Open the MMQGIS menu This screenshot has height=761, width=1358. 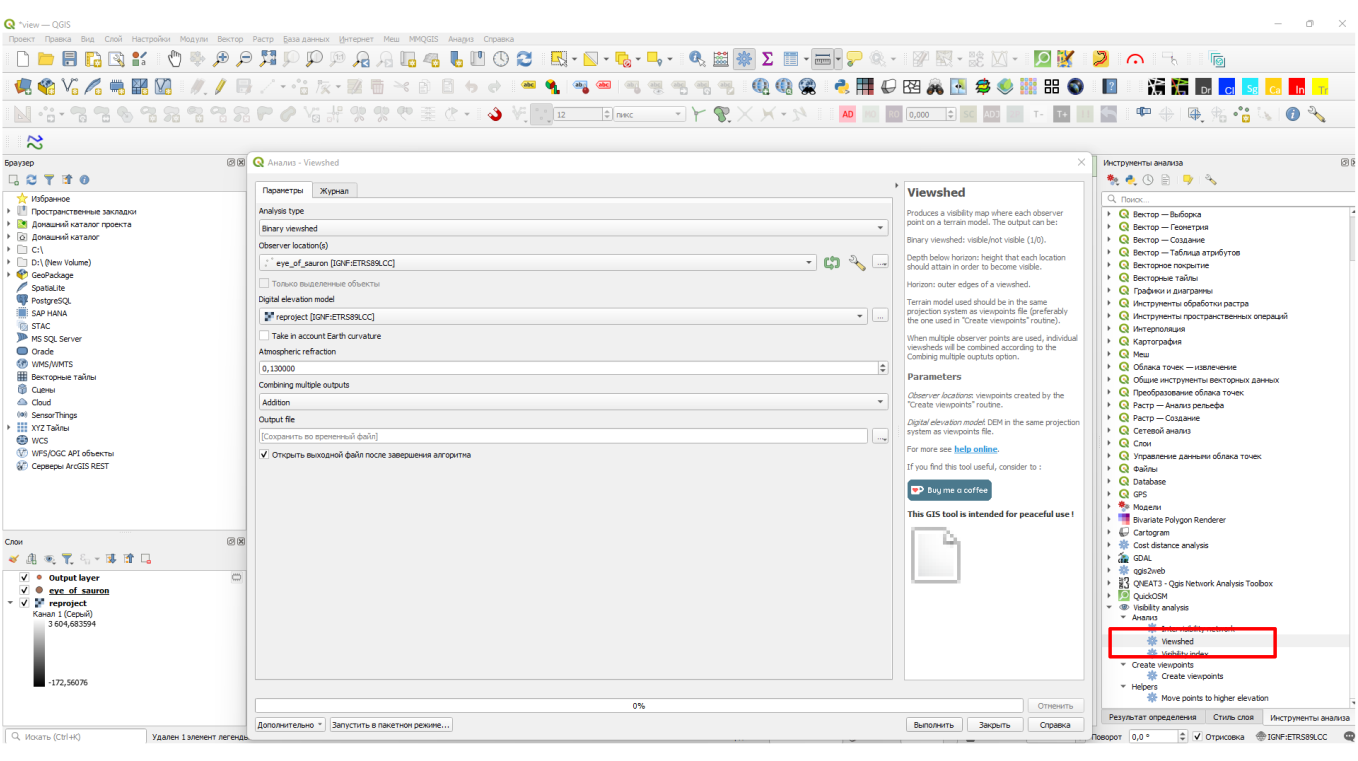423,39
